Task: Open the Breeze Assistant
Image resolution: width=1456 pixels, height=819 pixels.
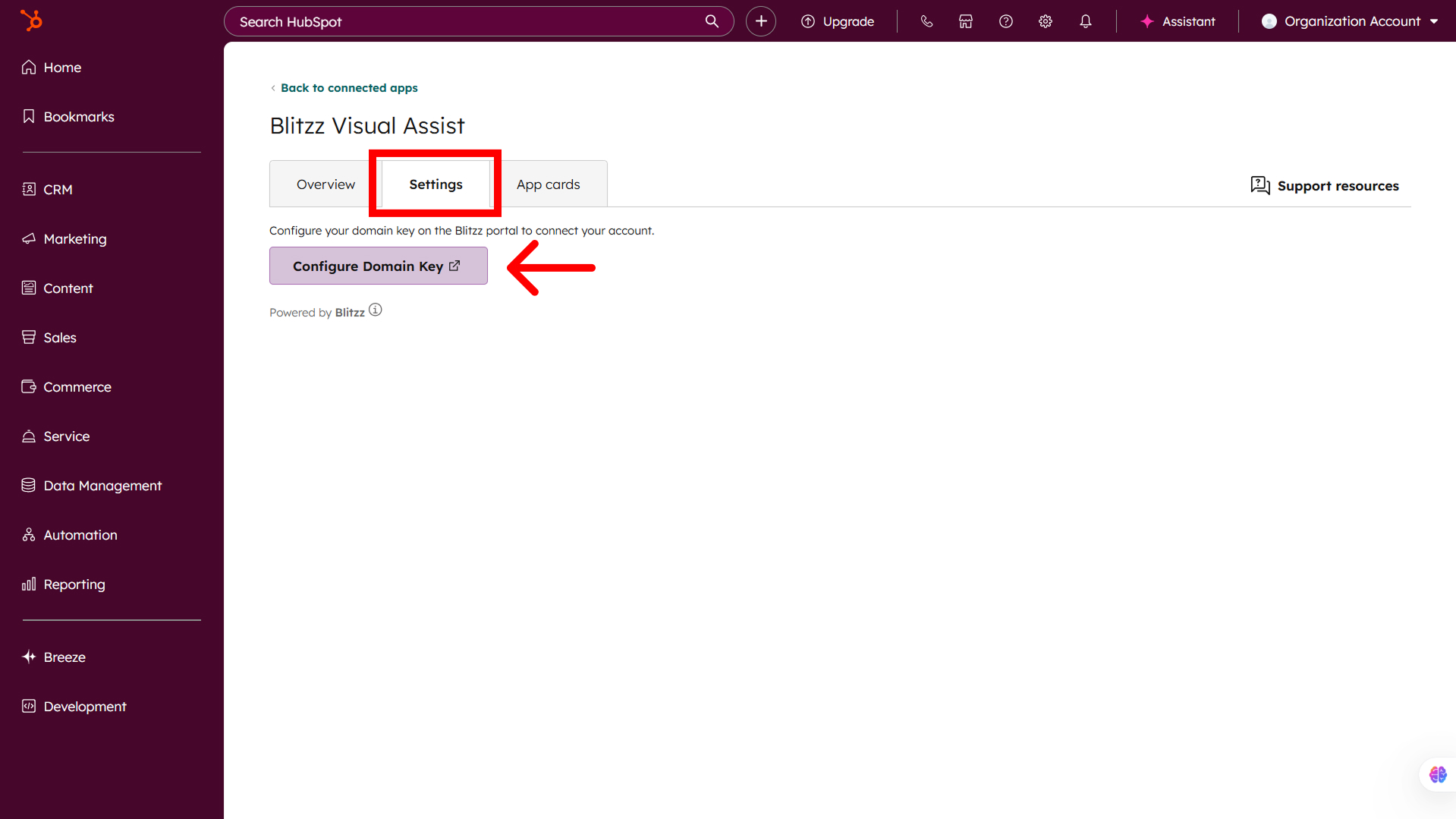Action: click(x=1178, y=21)
